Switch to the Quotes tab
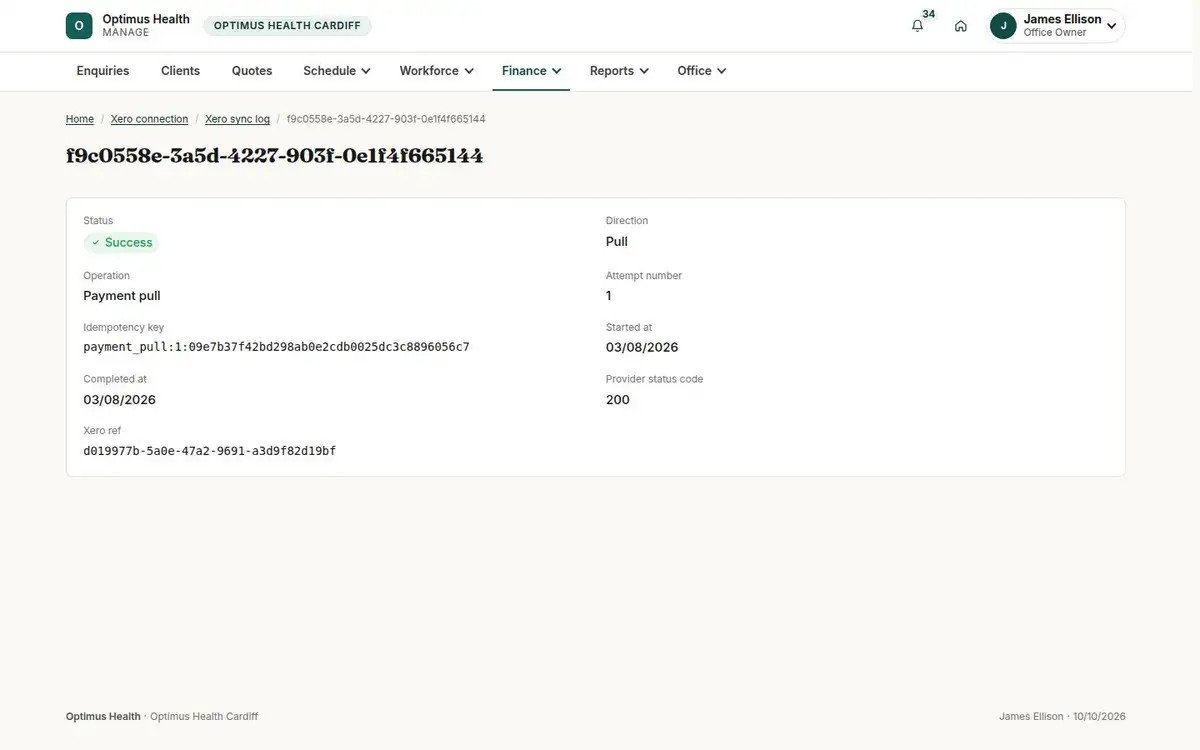This screenshot has width=1200, height=750. tap(252, 71)
